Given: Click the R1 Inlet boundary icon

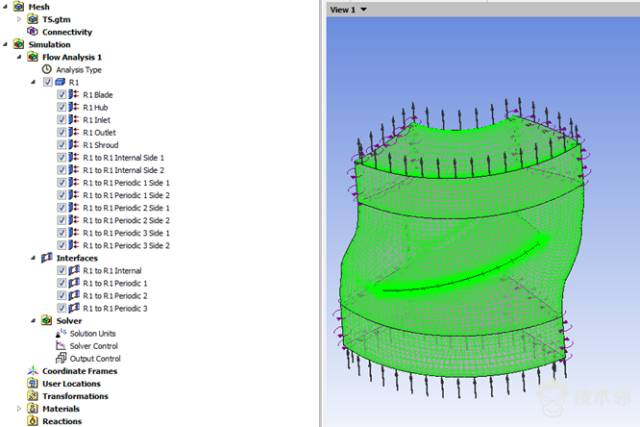Looking at the screenshot, I should [74, 120].
